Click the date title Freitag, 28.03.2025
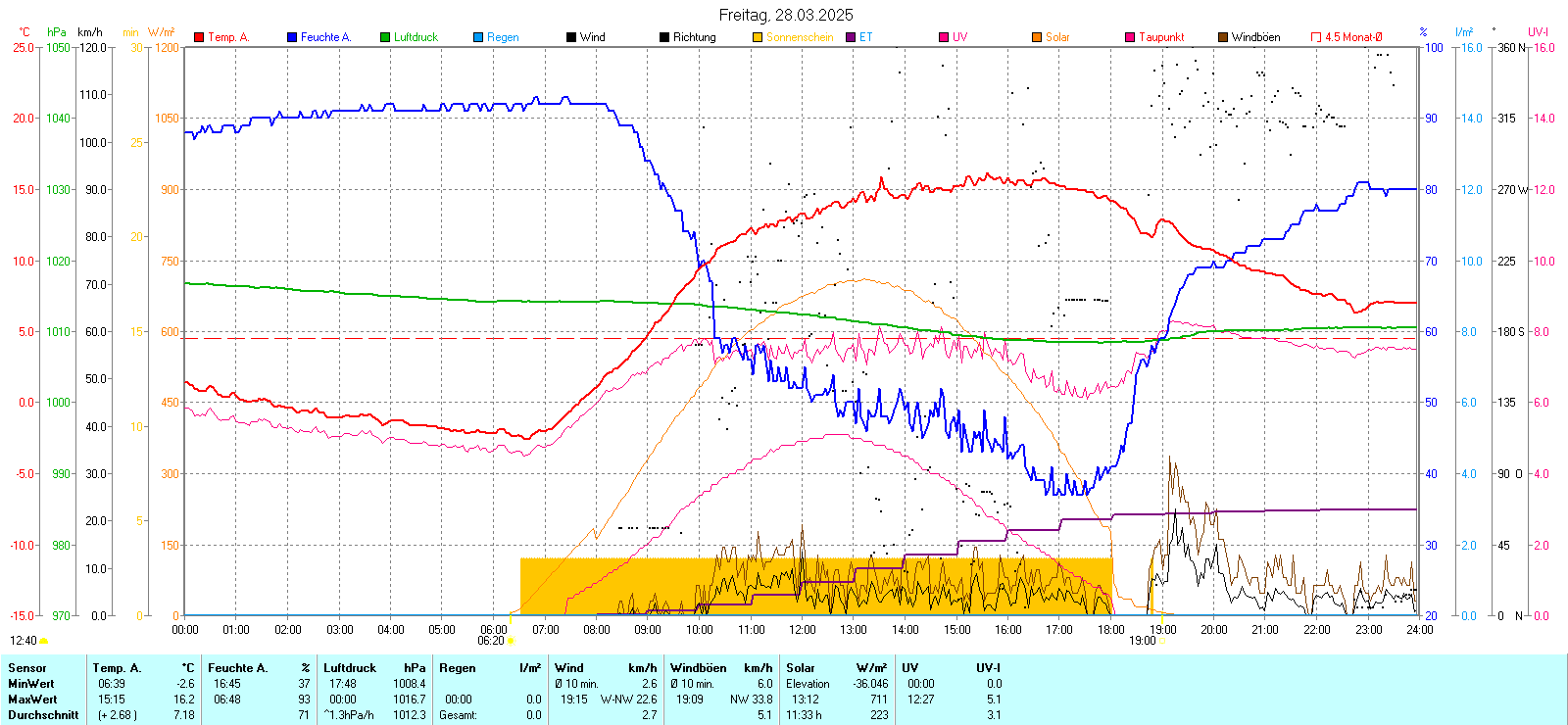Viewport: 1568px width, 725px height. point(785,15)
